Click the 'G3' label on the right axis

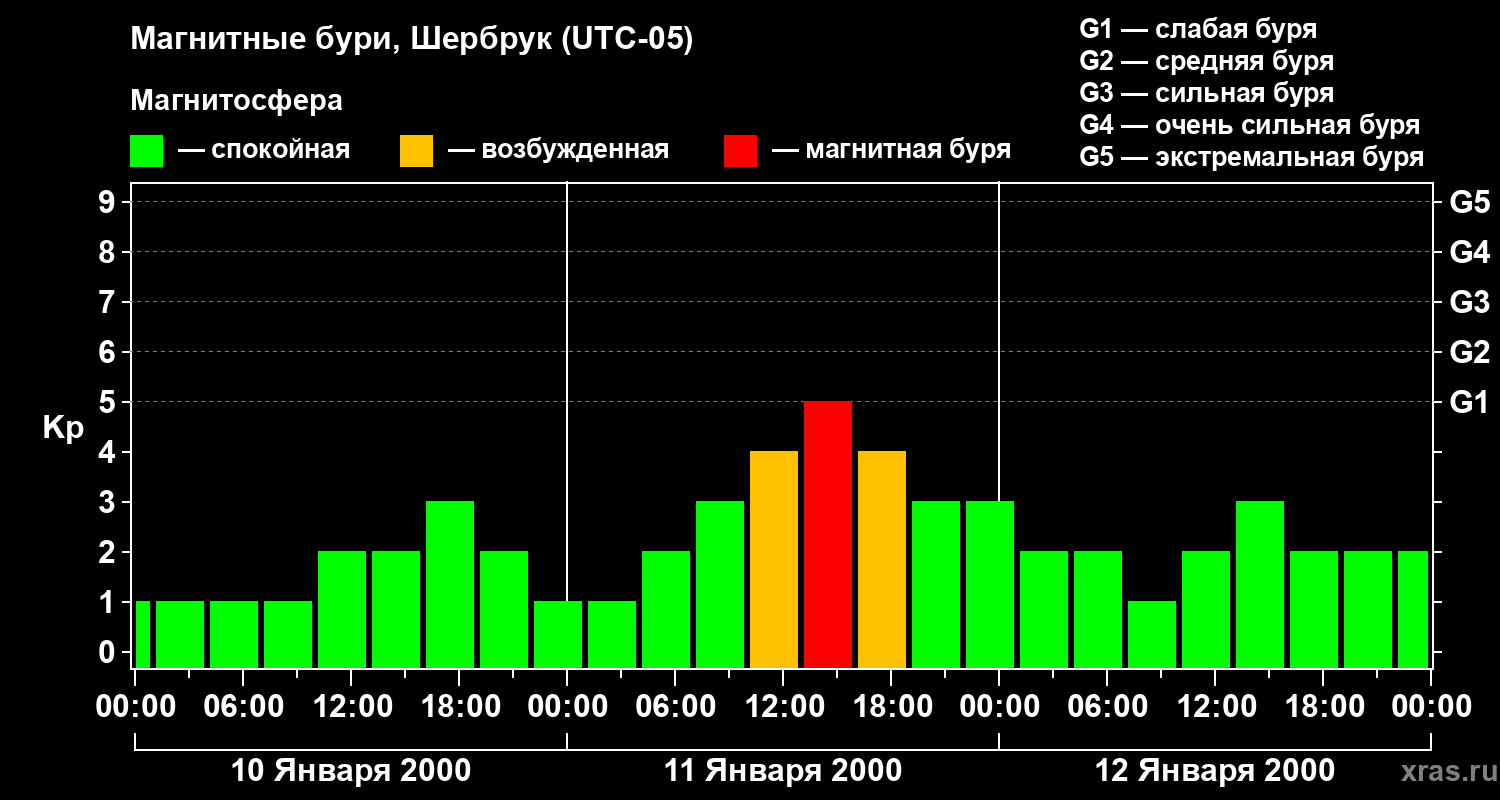[x=1469, y=302]
